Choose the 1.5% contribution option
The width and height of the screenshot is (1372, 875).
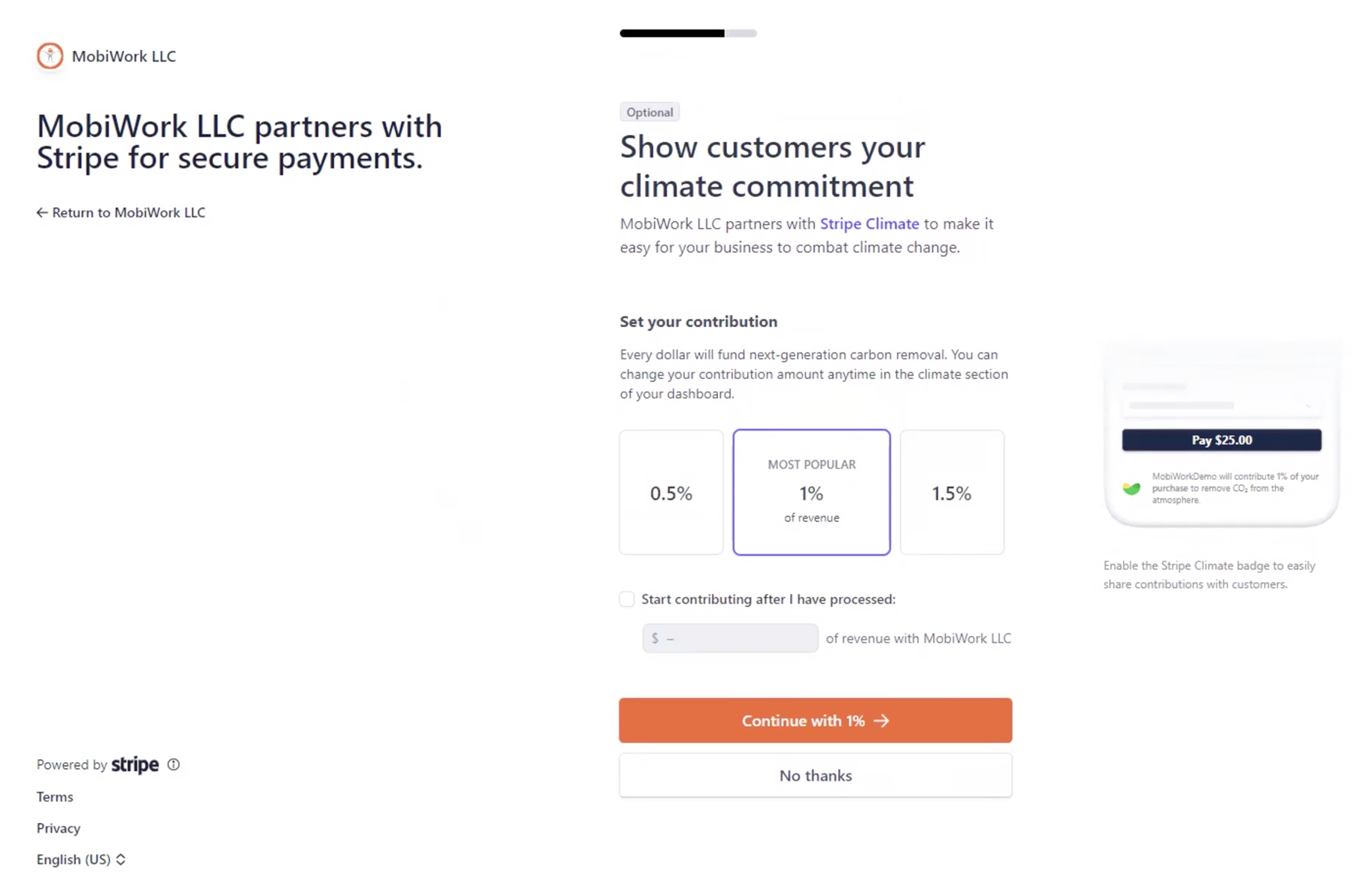coord(951,492)
